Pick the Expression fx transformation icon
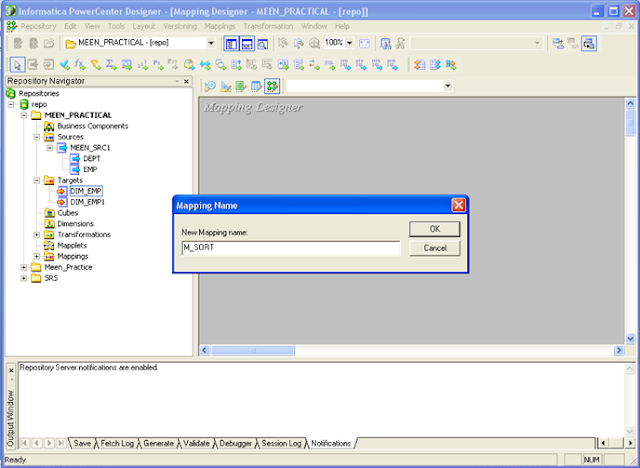The width and height of the screenshot is (640, 468). coord(80,64)
